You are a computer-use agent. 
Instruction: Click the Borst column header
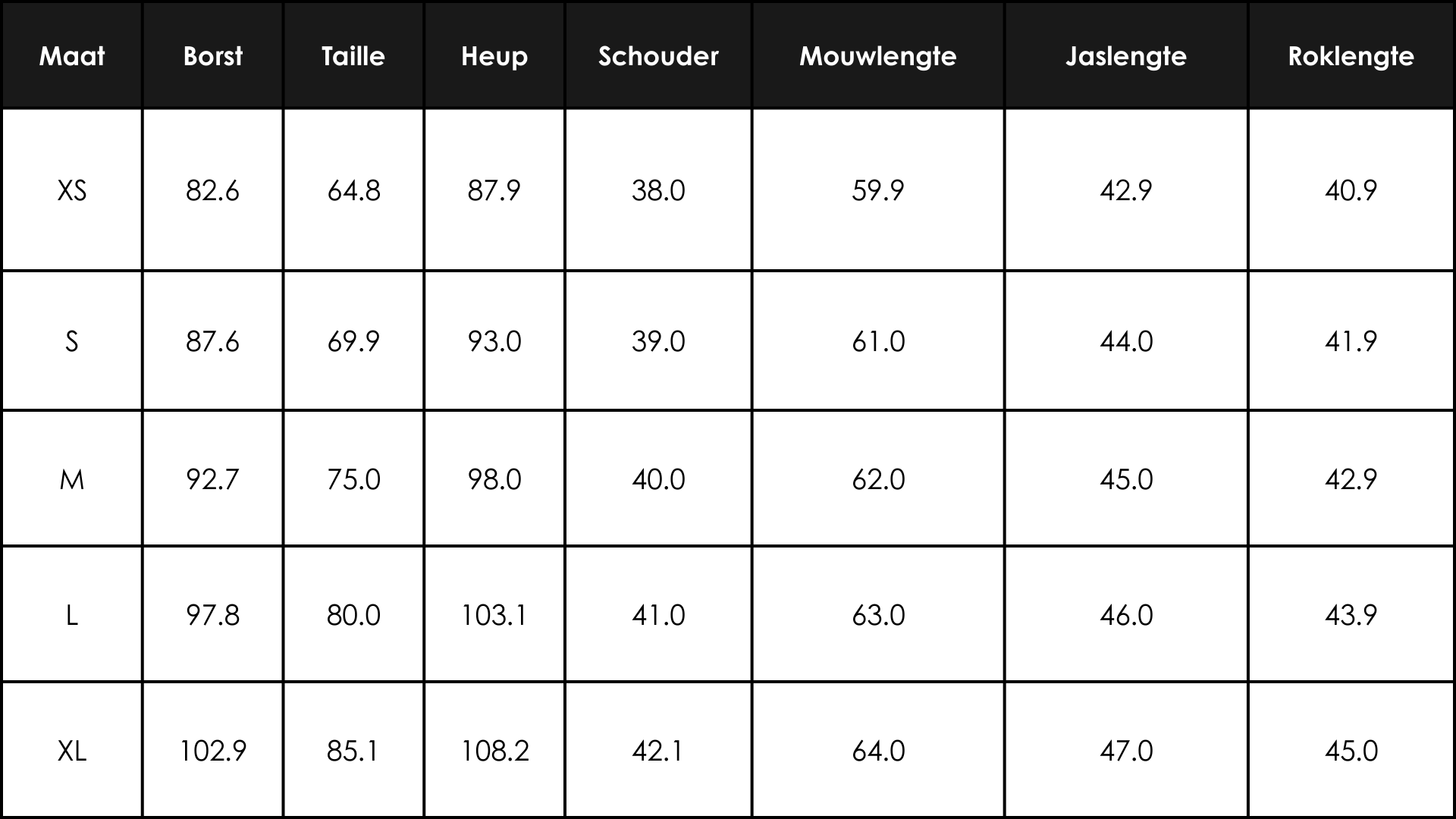[x=213, y=56]
